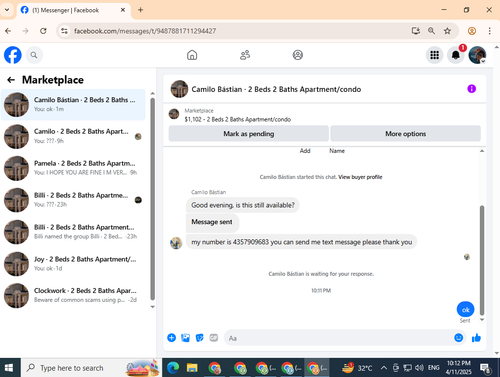
Task: Click the seen-by avatar below messages
Action: point(467,257)
